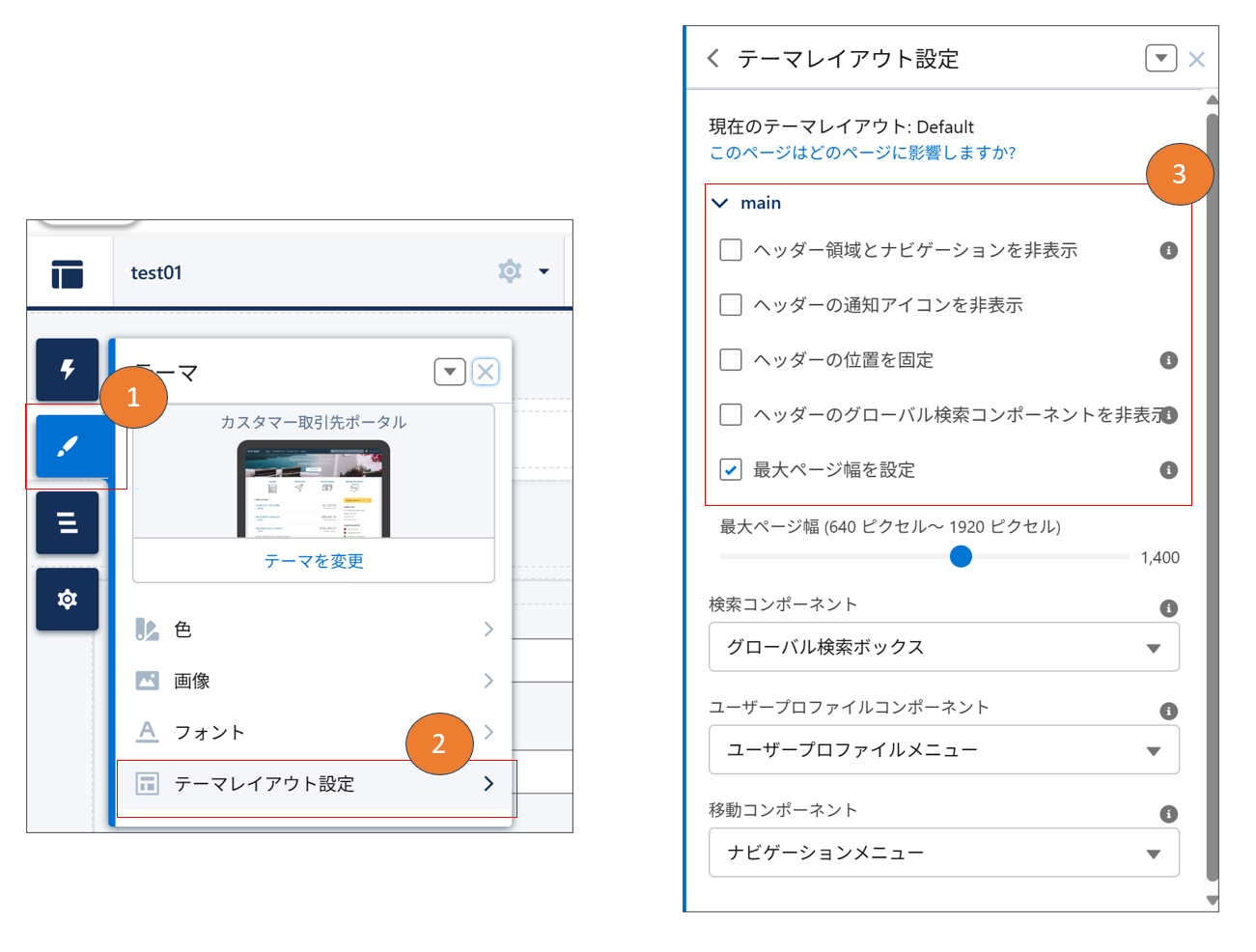Click info icon for ヘッダーの位置を固定
The image size is (1256, 952).
pos(1168,360)
